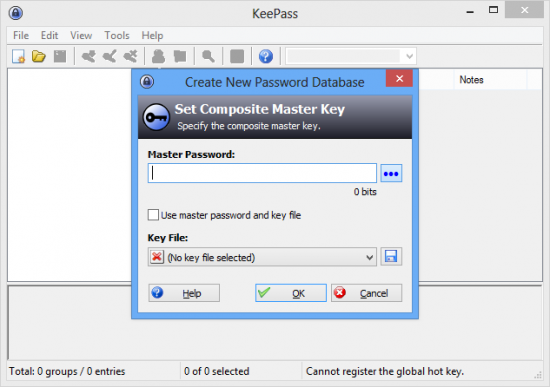Click the Add Entry key icon

(88, 56)
